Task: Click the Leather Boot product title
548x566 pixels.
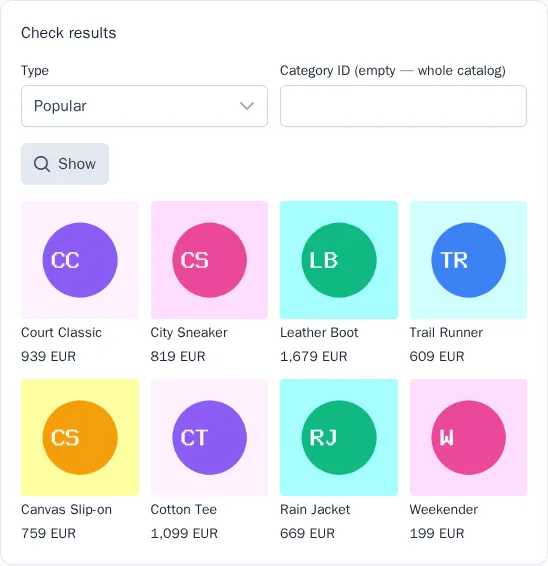Action: (x=319, y=332)
